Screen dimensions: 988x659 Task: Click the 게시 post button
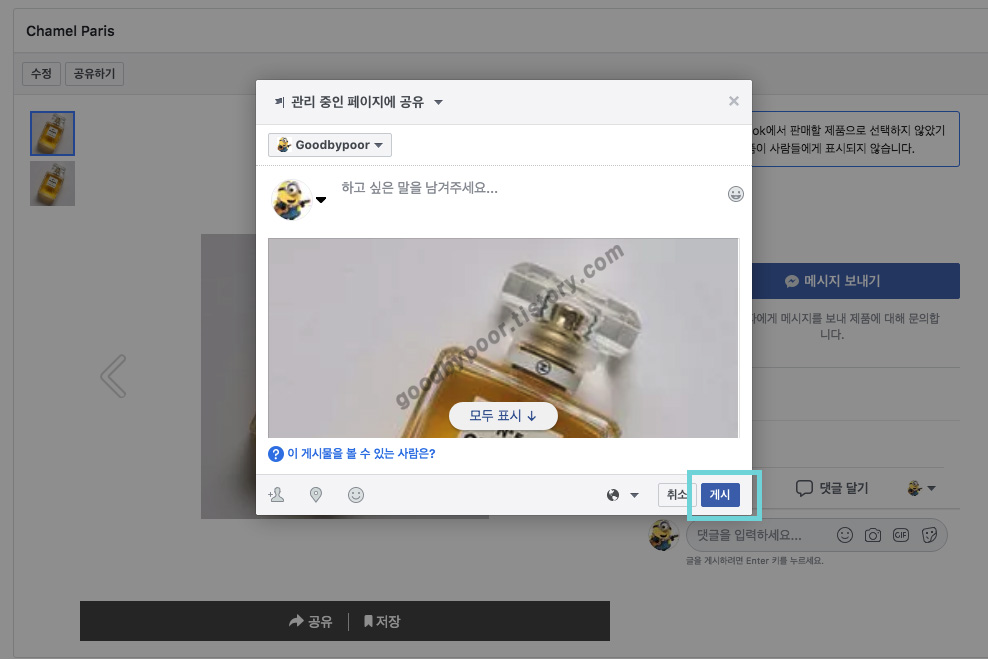[720, 495]
